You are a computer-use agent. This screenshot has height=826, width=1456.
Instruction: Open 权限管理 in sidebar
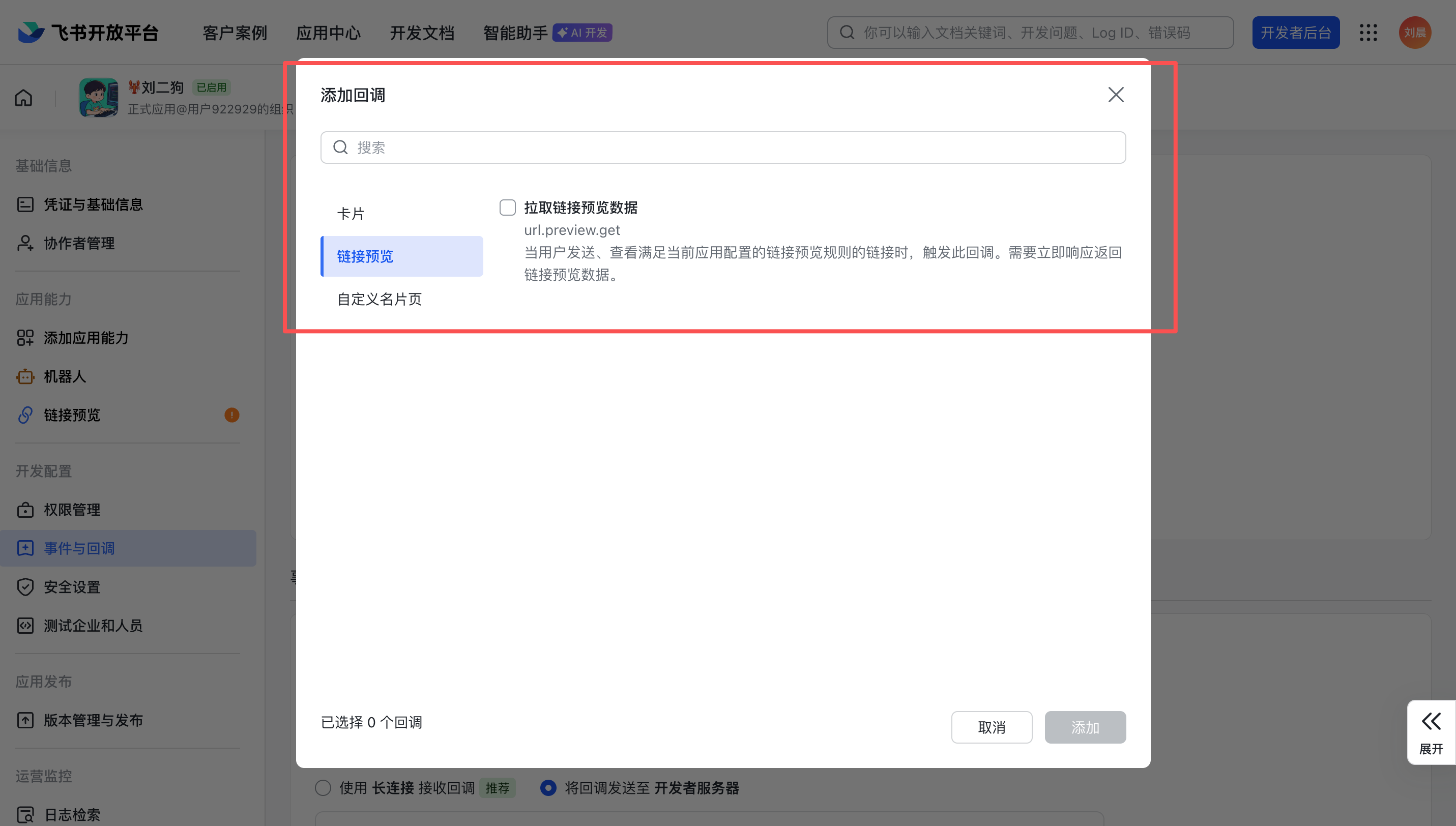pyautogui.click(x=72, y=510)
